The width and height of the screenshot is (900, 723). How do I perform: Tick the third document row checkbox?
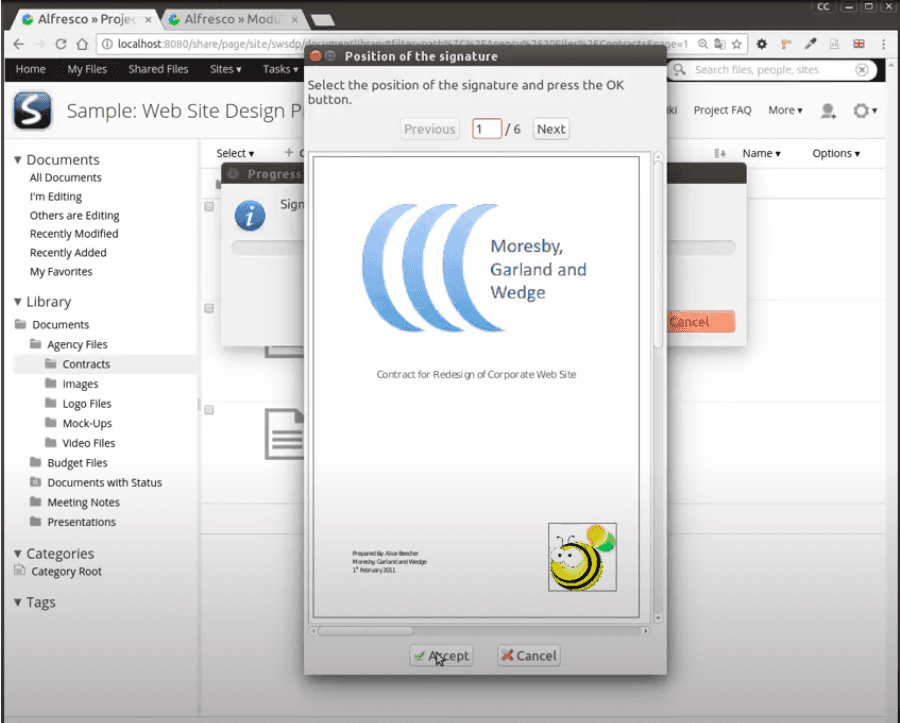pyautogui.click(x=209, y=410)
